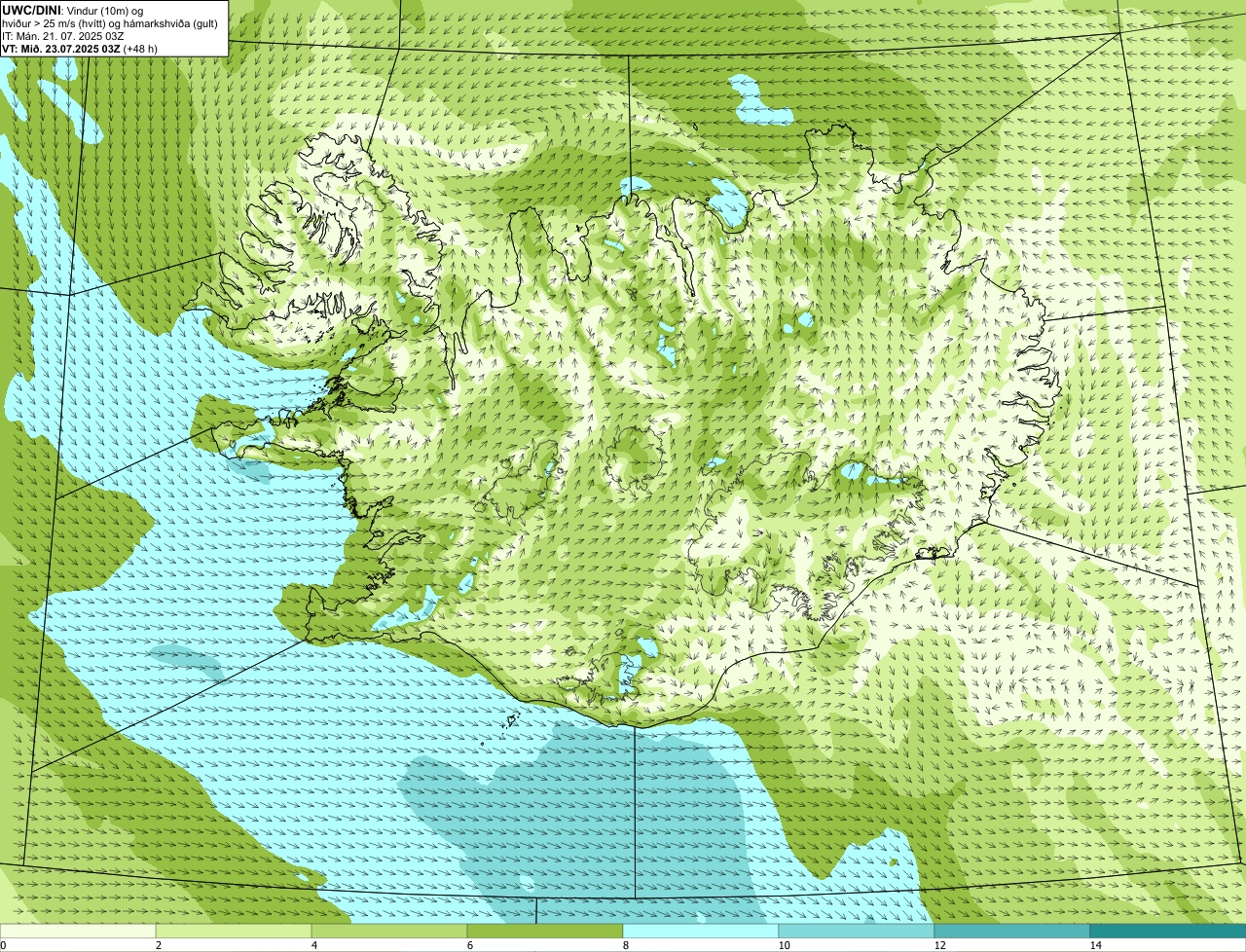Click the title line "UWC/DINI: Vindur (10m) og"
Image resolution: width=1246 pixels, height=952 pixels.
tap(73, 10)
